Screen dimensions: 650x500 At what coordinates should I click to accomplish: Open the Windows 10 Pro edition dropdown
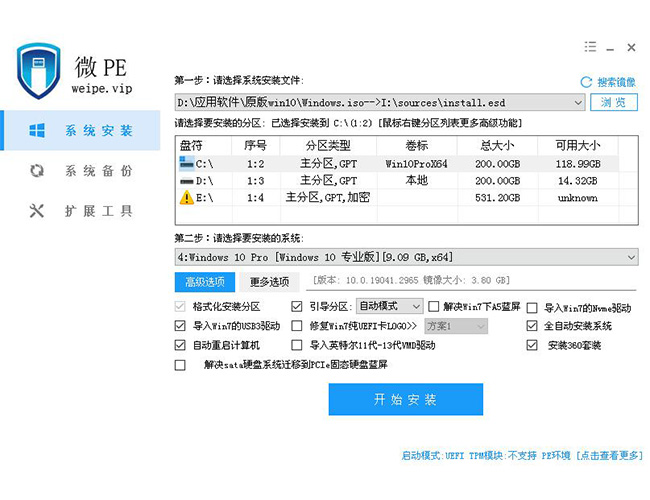click(631, 258)
